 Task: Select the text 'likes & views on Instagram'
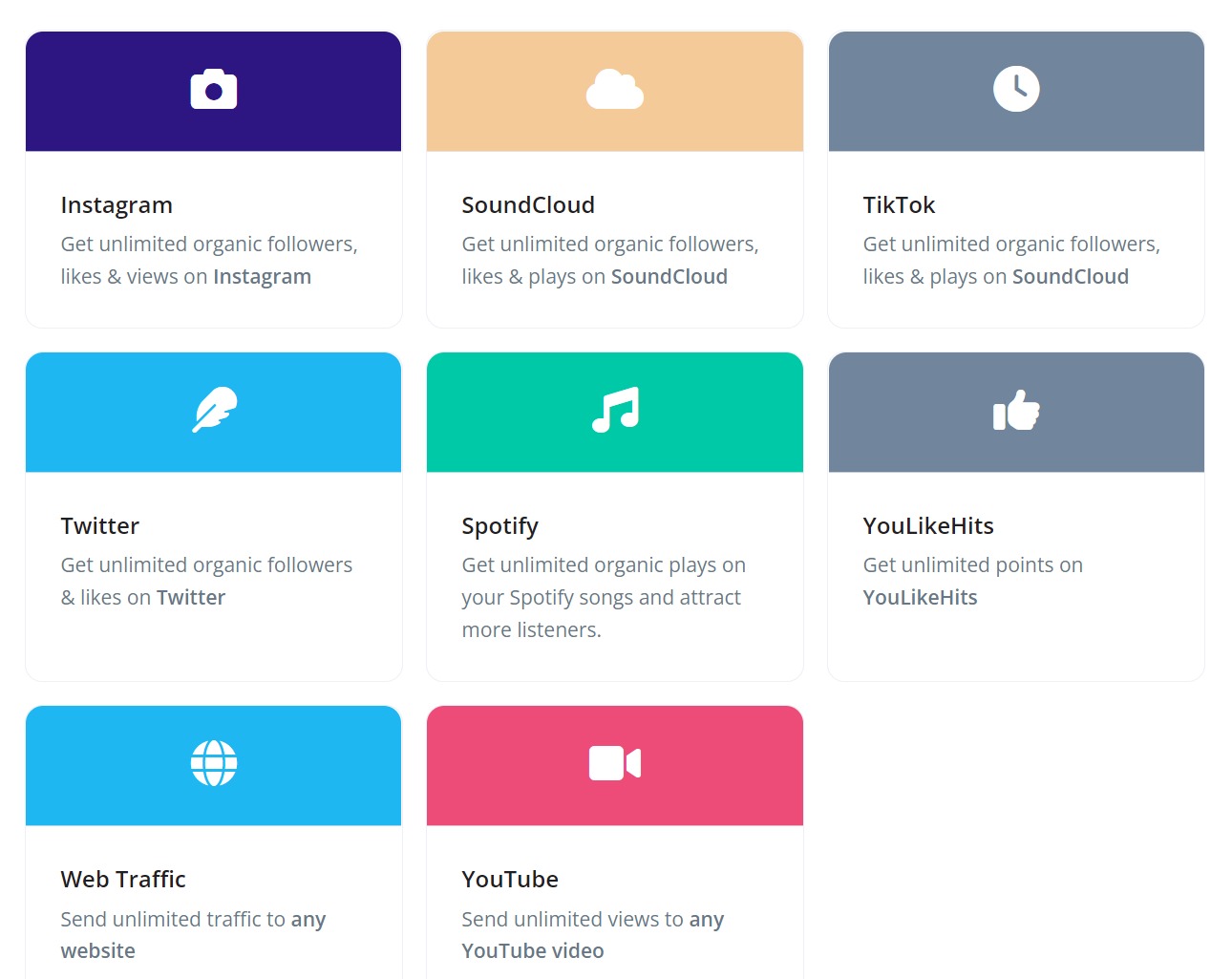click(x=186, y=277)
